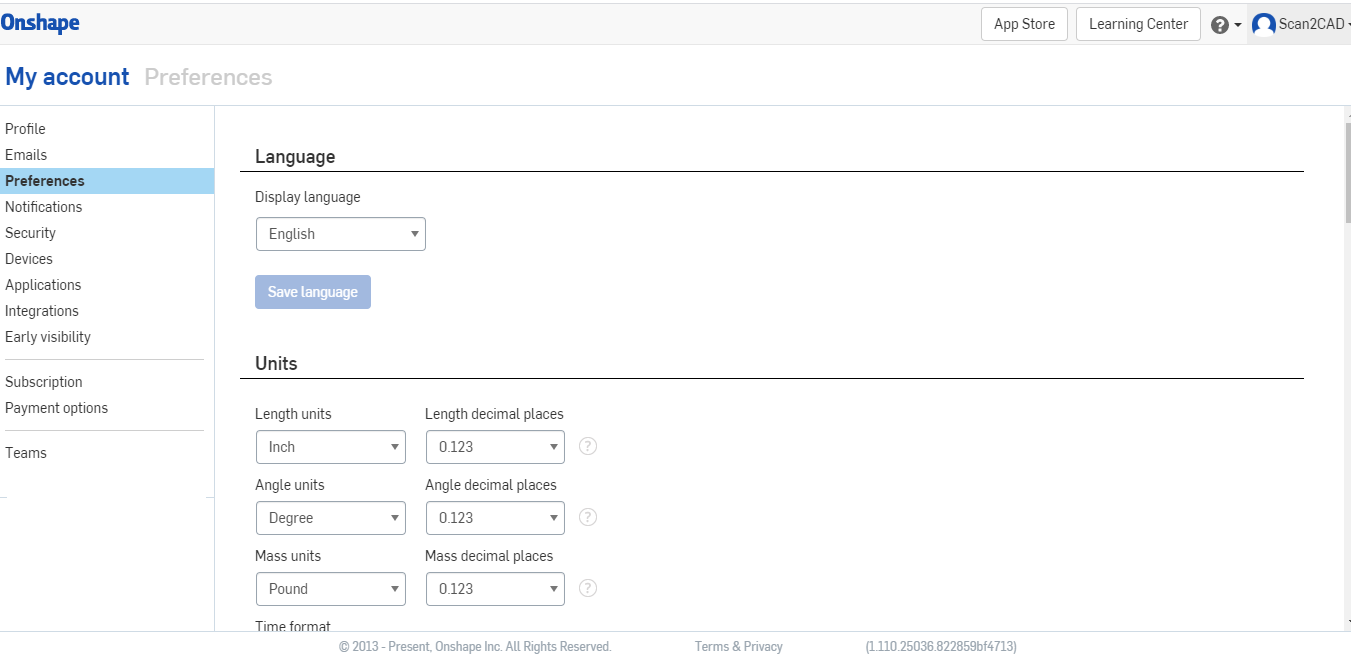Switch to the Notifications section
The width and height of the screenshot is (1351, 661).
click(43, 206)
